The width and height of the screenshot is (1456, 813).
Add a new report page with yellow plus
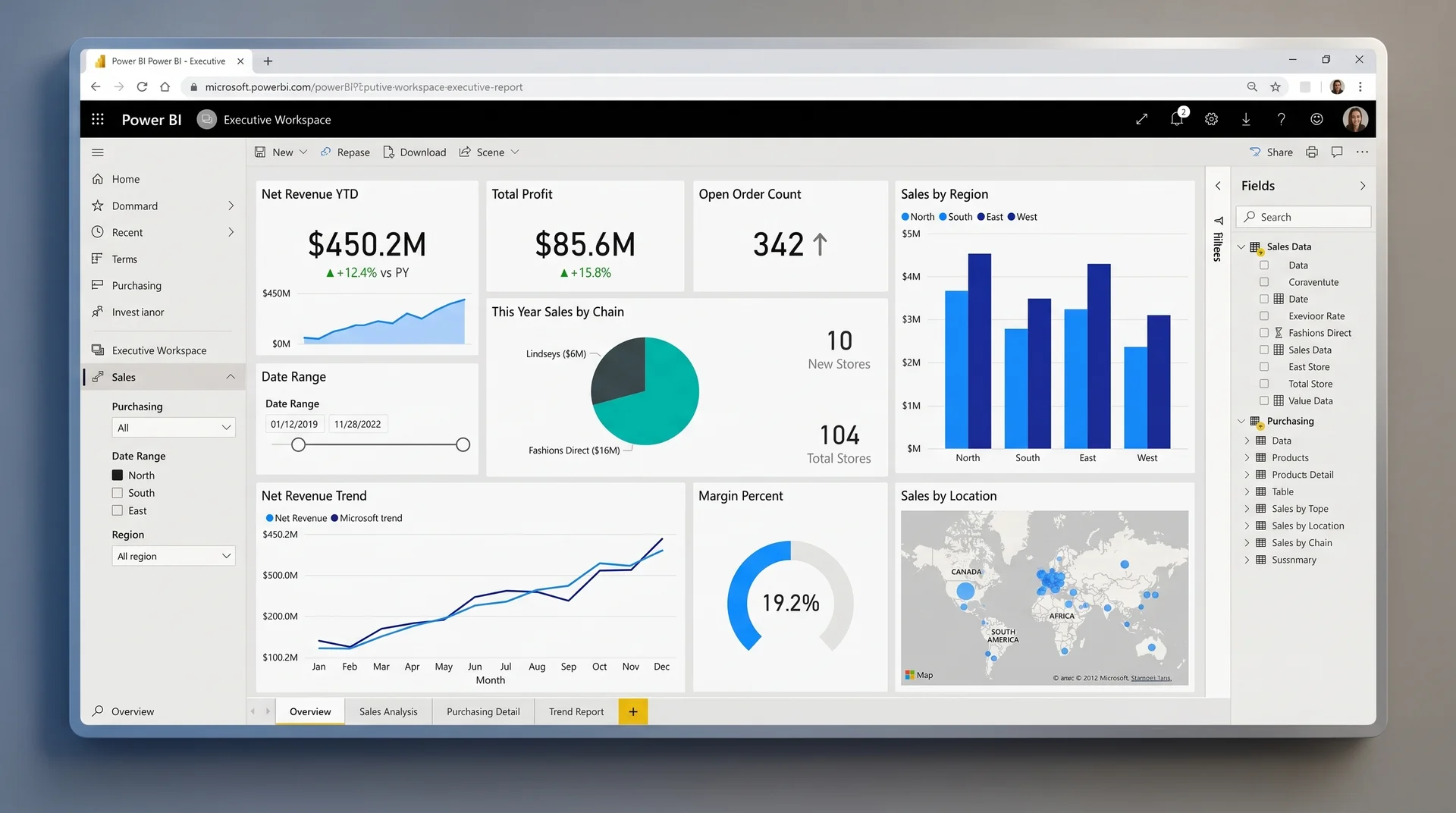tap(633, 711)
